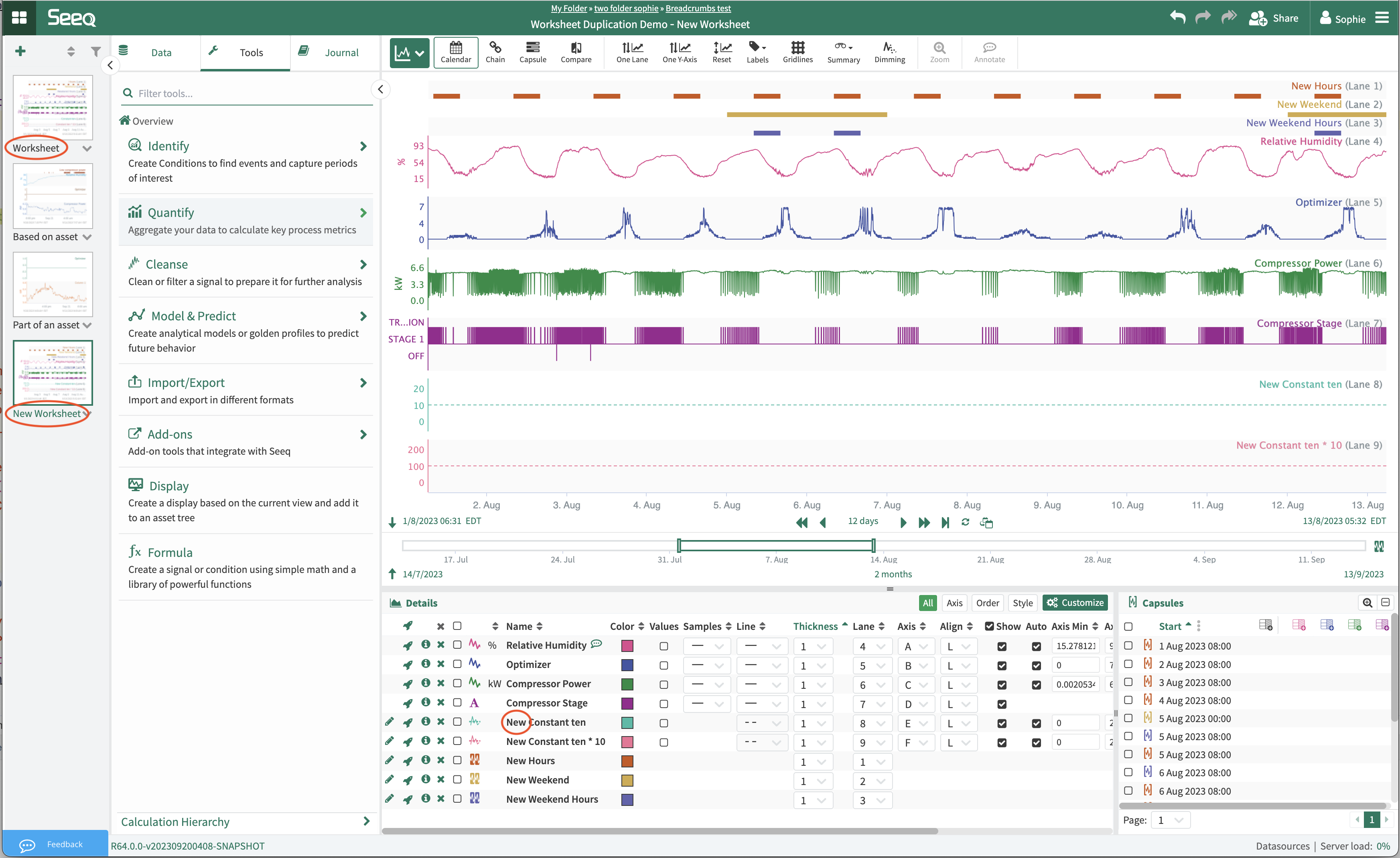Step display range back one full width
The image size is (1400, 858).
[x=801, y=522]
